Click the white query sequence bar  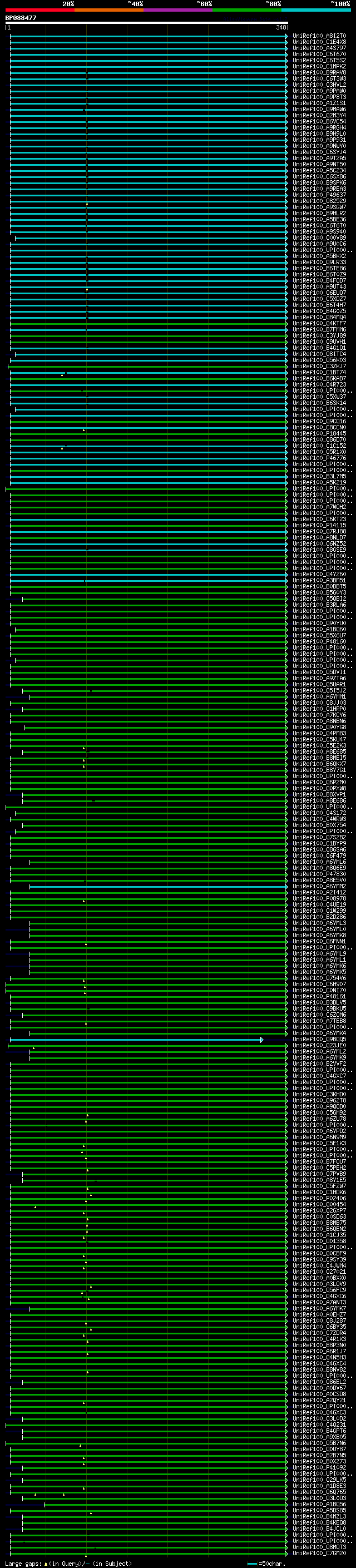click(147, 23)
